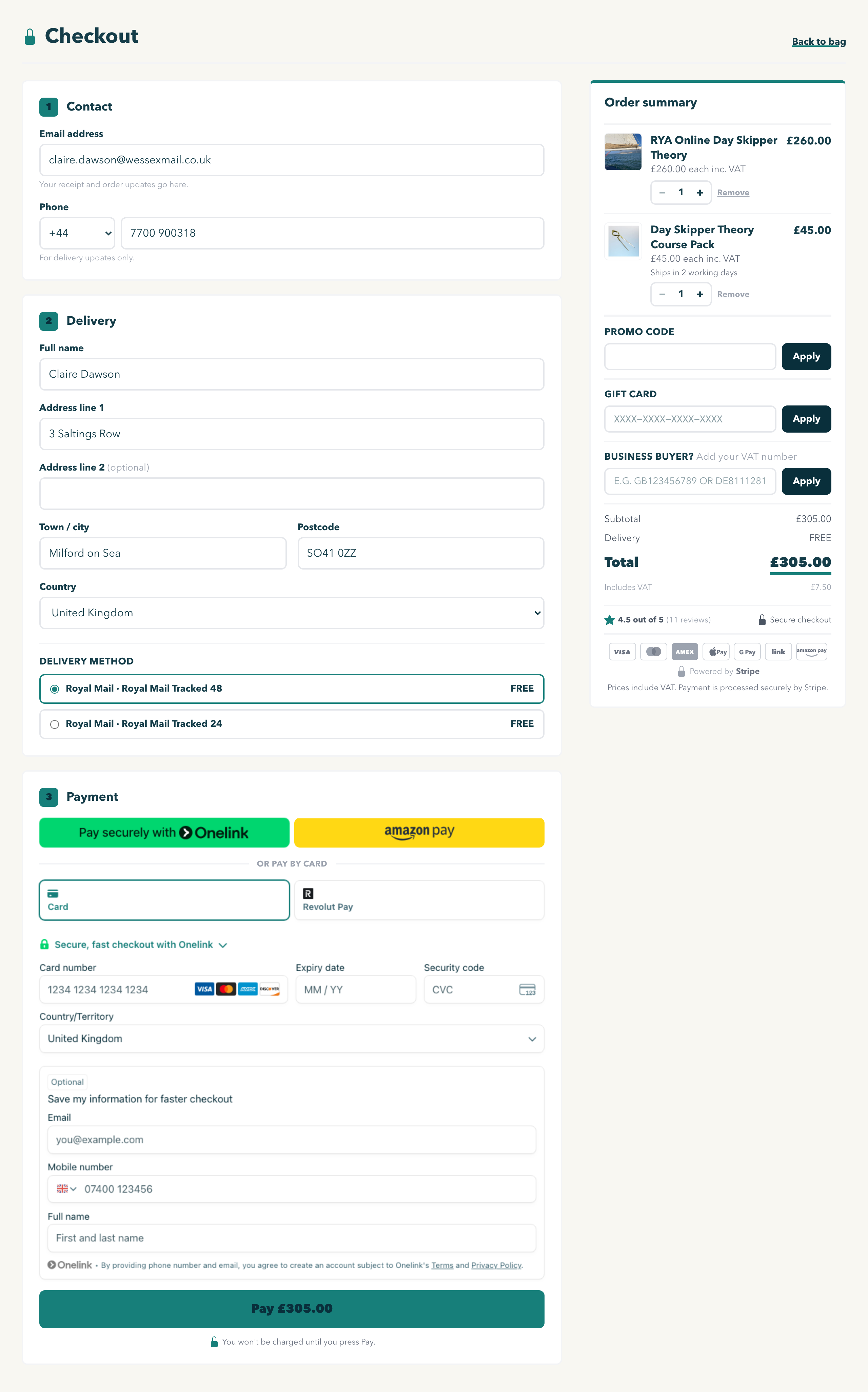Viewport: 868px width, 1392px height.
Task: Apply the promo code
Action: (x=806, y=356)
